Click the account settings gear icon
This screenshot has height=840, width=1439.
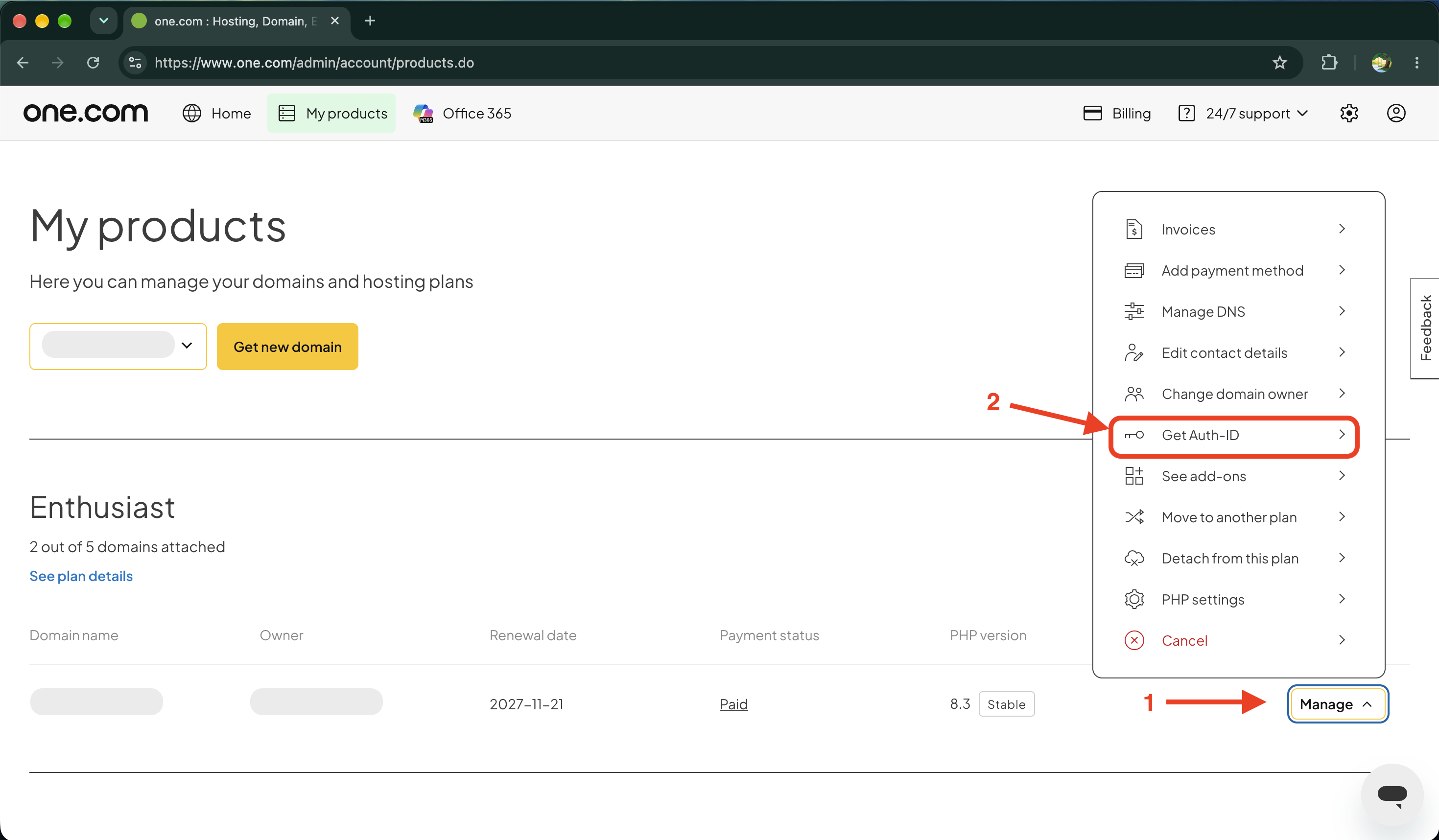[x=1349, y=113]
